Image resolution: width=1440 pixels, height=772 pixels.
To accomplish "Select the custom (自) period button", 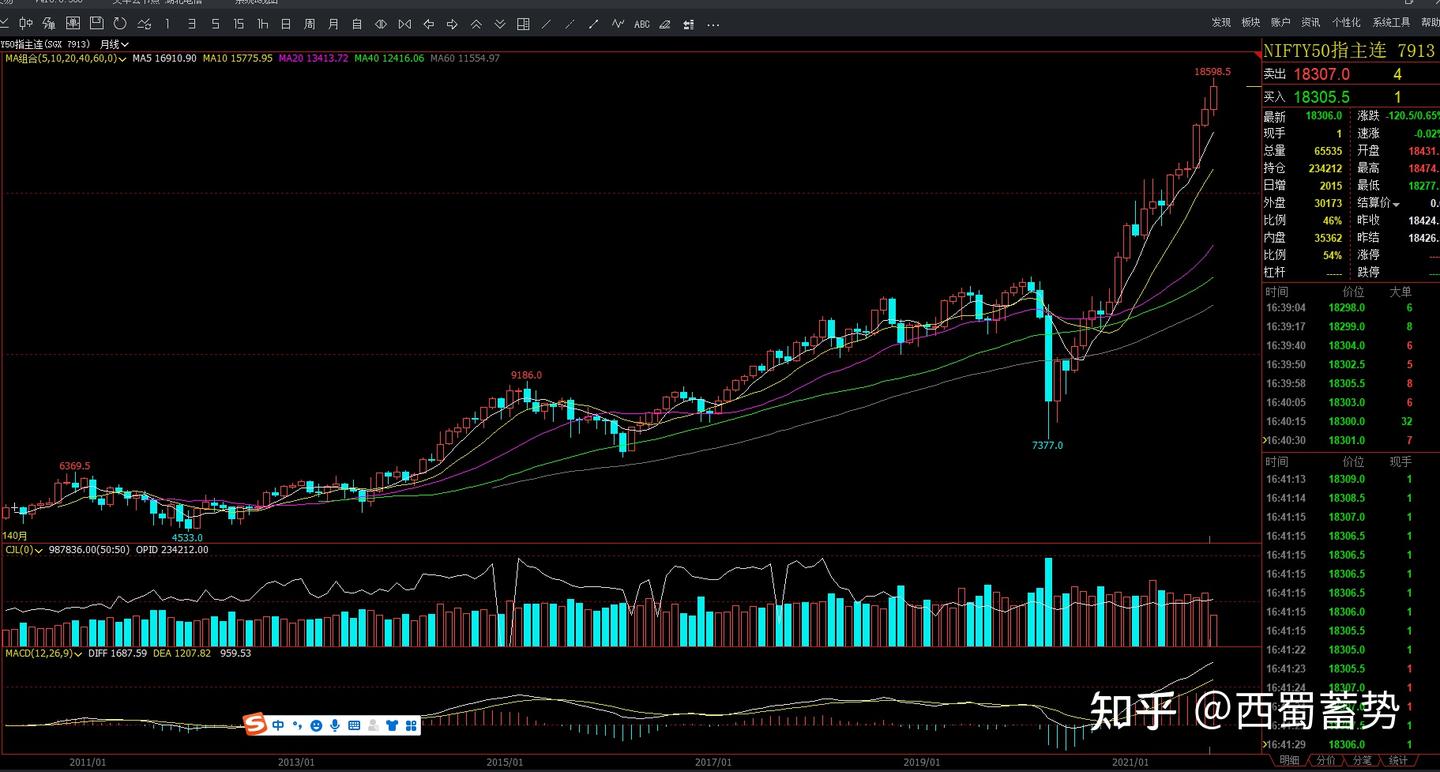I will pyautogui.click(x=357, y=23).
